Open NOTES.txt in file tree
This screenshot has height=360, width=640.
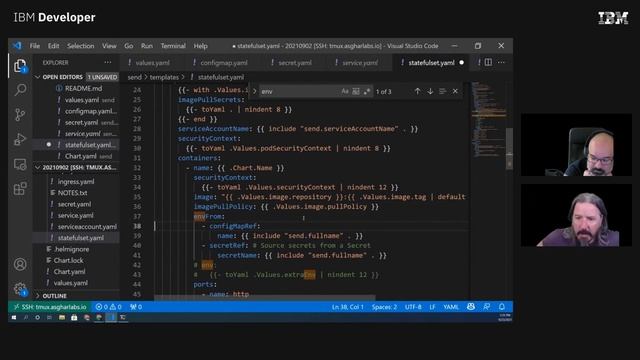coord(72,193)
